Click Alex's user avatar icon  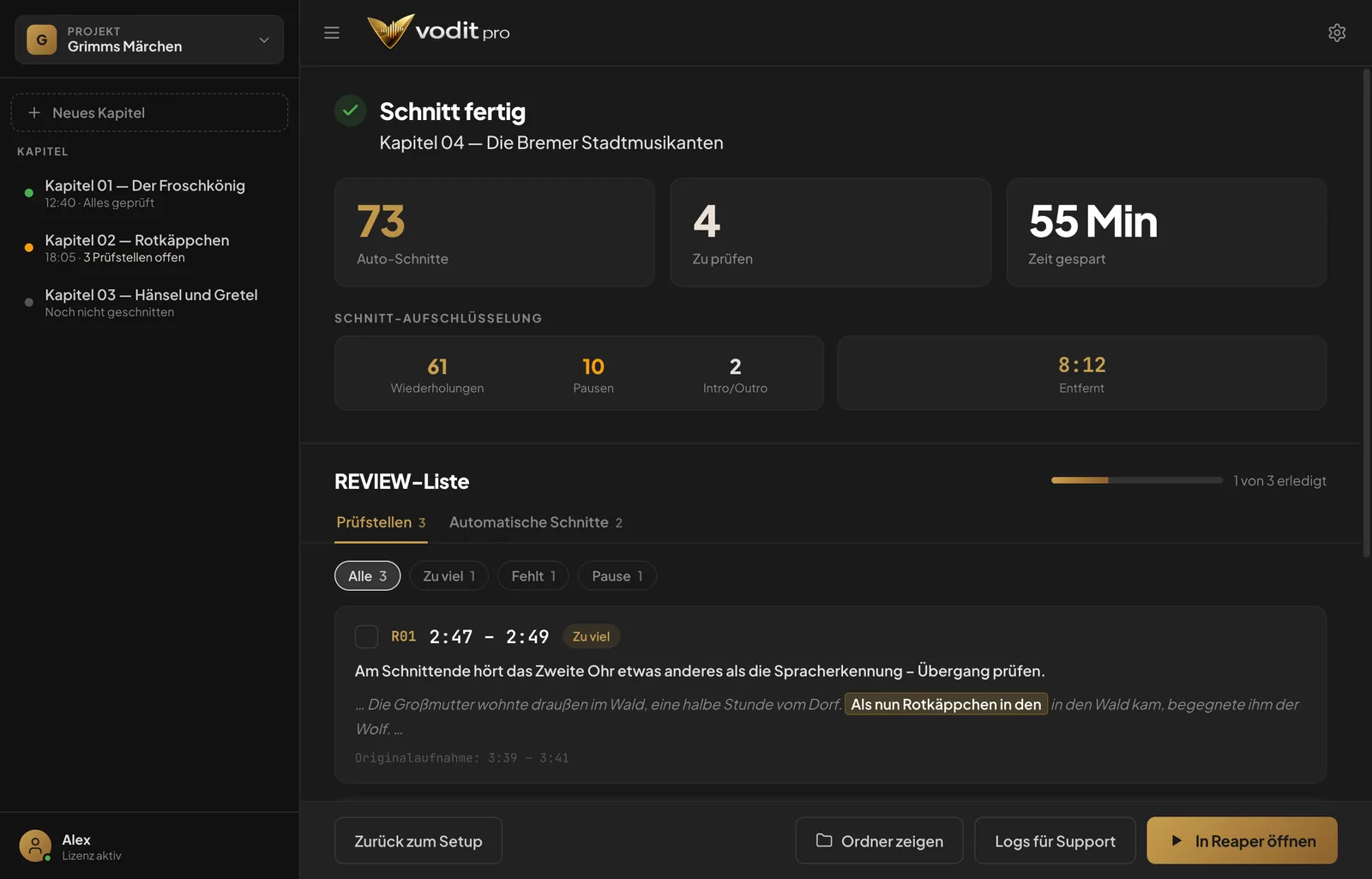pyautogui.click(x=35, y=846)
